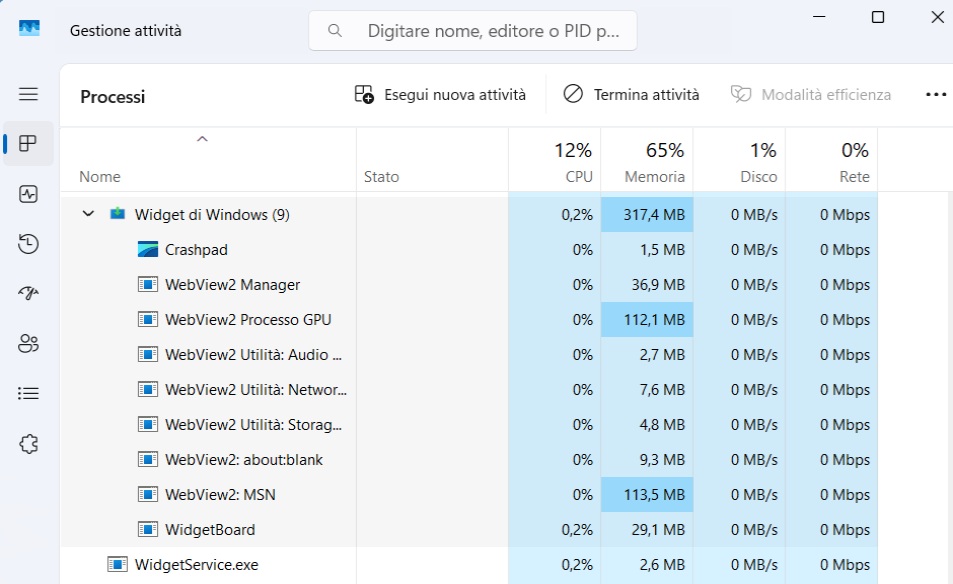Click the 29,1 MB memory value
Screen dimensions: 953x584
click(658, 530)
